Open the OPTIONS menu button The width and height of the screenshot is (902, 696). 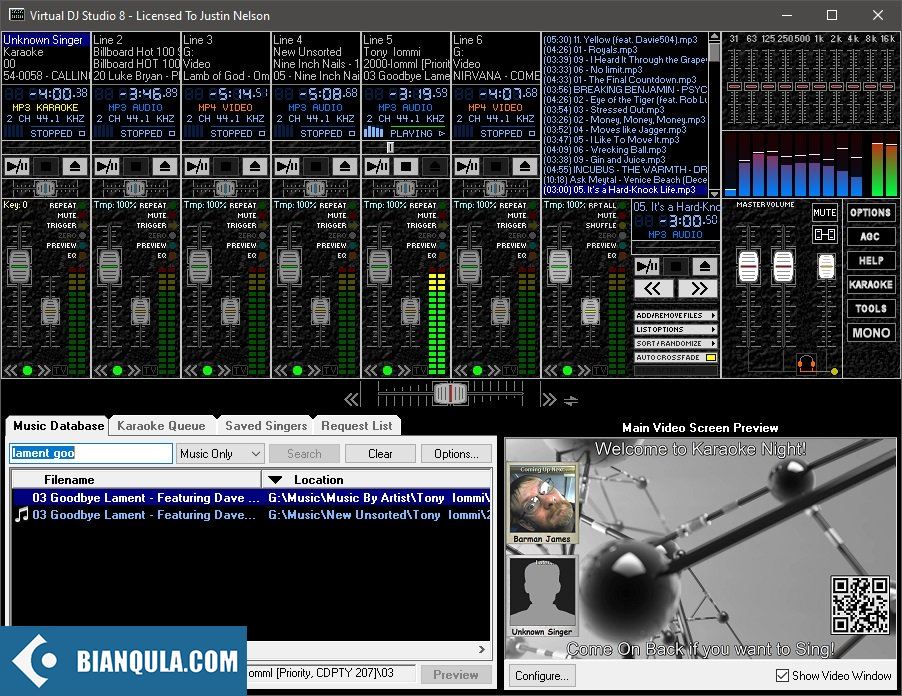coord(870,212)
